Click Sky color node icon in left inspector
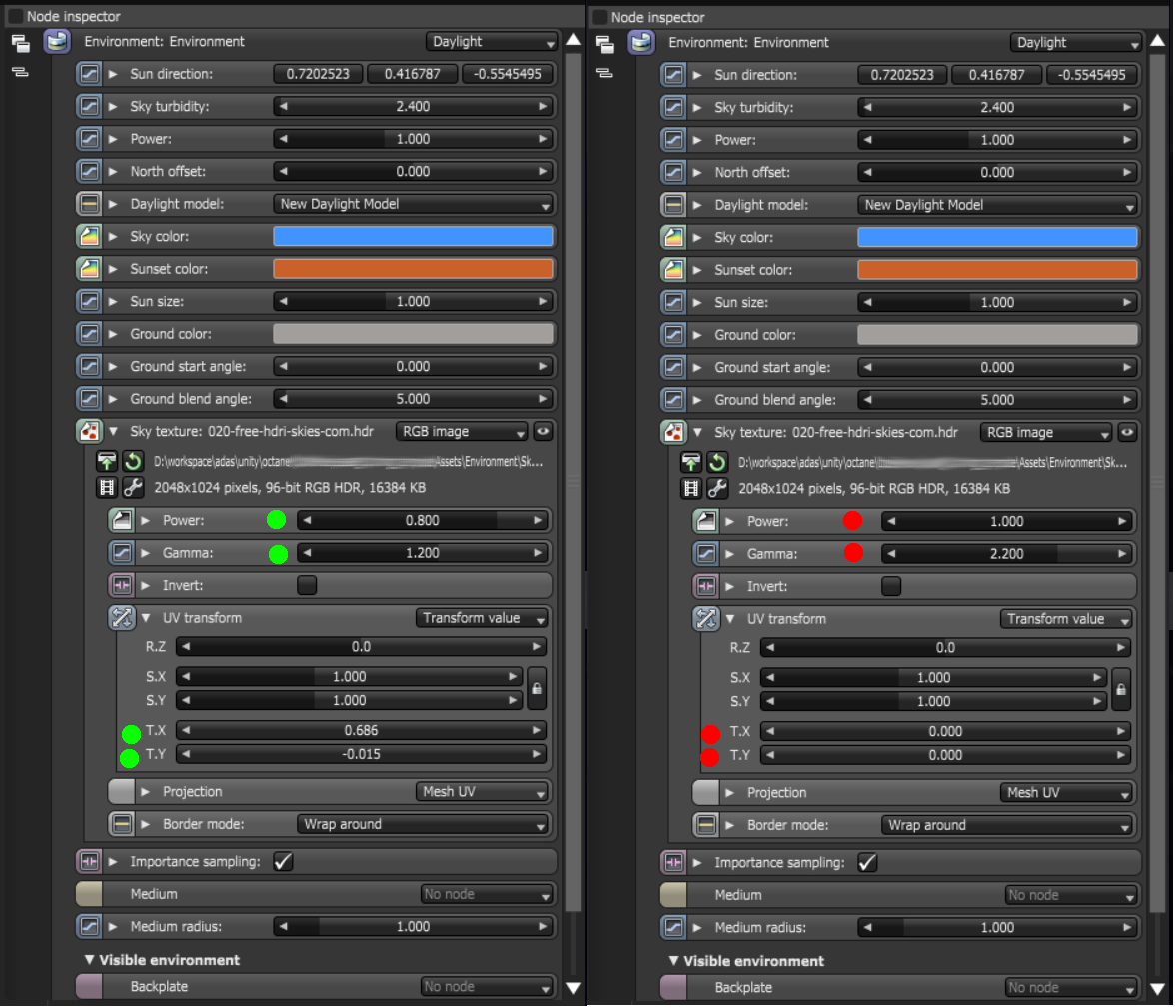 coord(89,236)
